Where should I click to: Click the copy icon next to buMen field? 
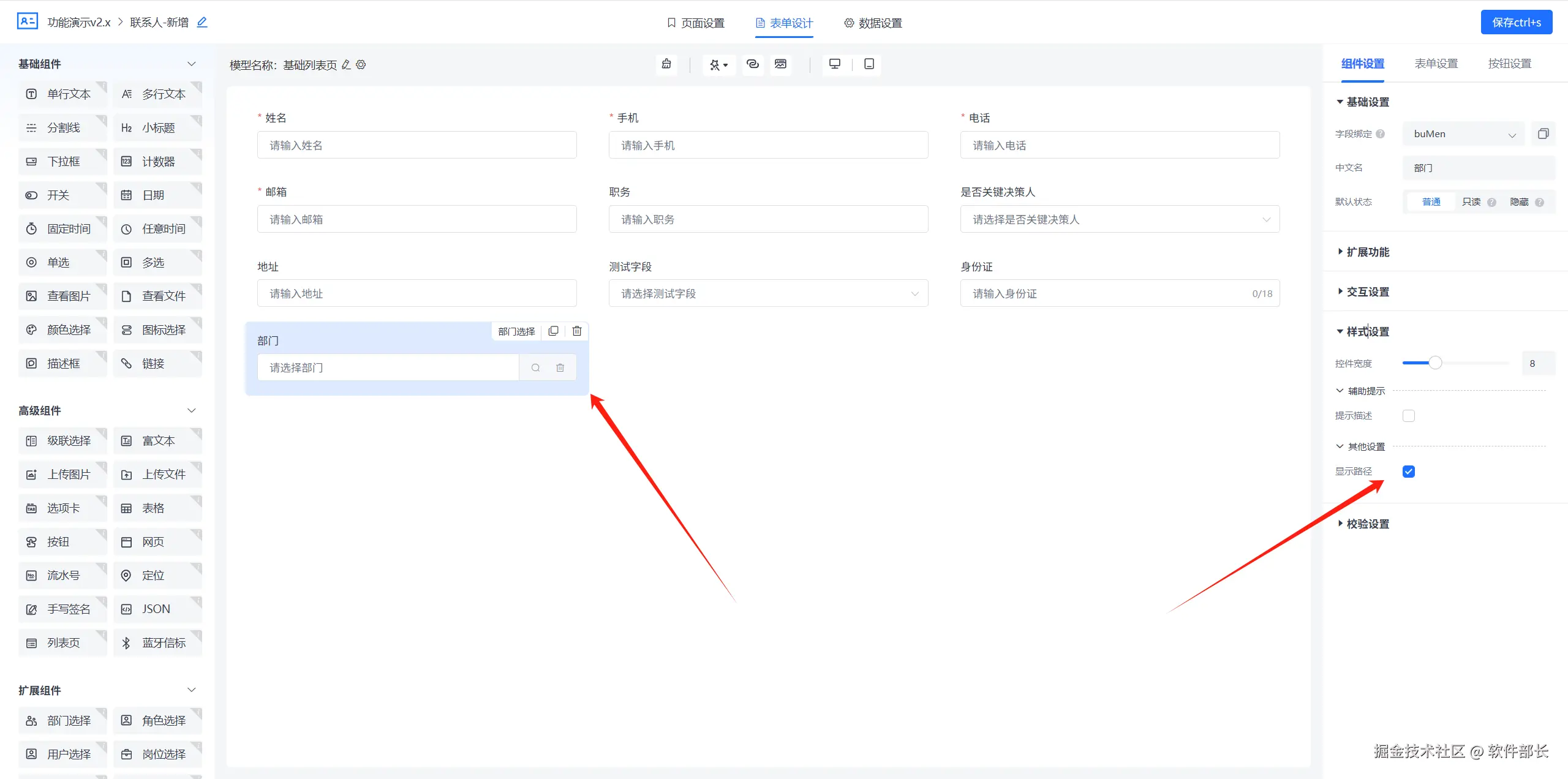coord(1543,134)
